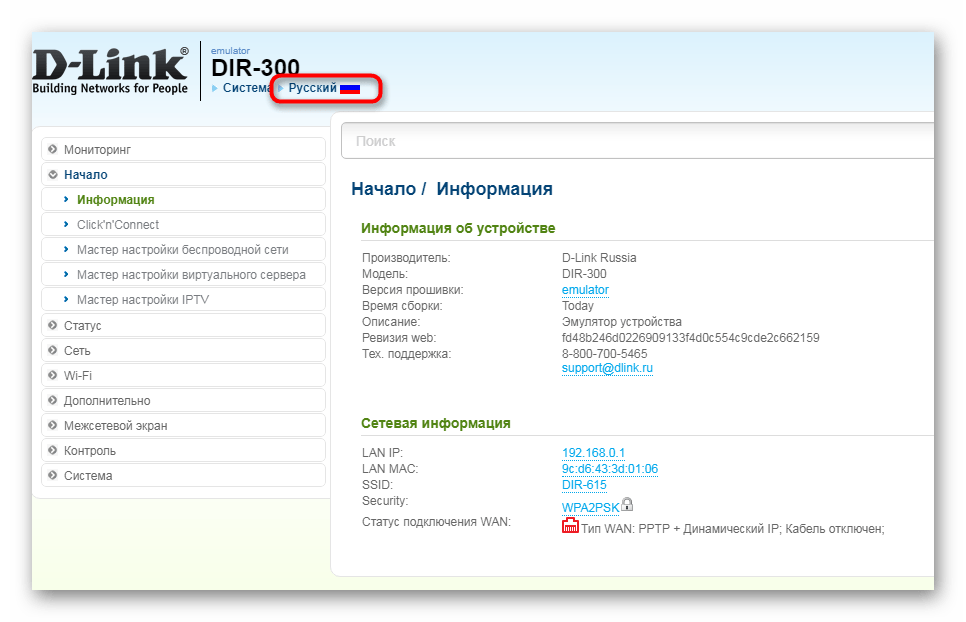
Task: Expand the Контроль menu section
Action: tap(184, 450)
